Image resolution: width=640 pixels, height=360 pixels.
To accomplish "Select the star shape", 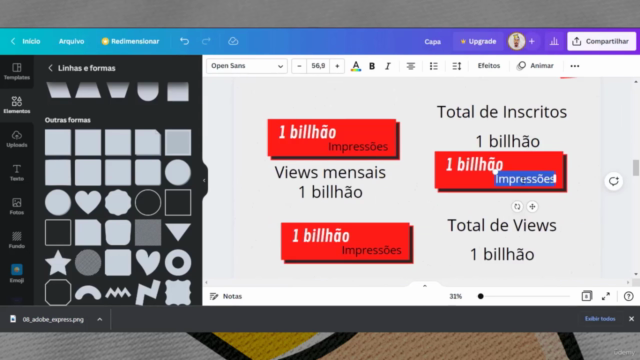I will click(x=58, y=262).
